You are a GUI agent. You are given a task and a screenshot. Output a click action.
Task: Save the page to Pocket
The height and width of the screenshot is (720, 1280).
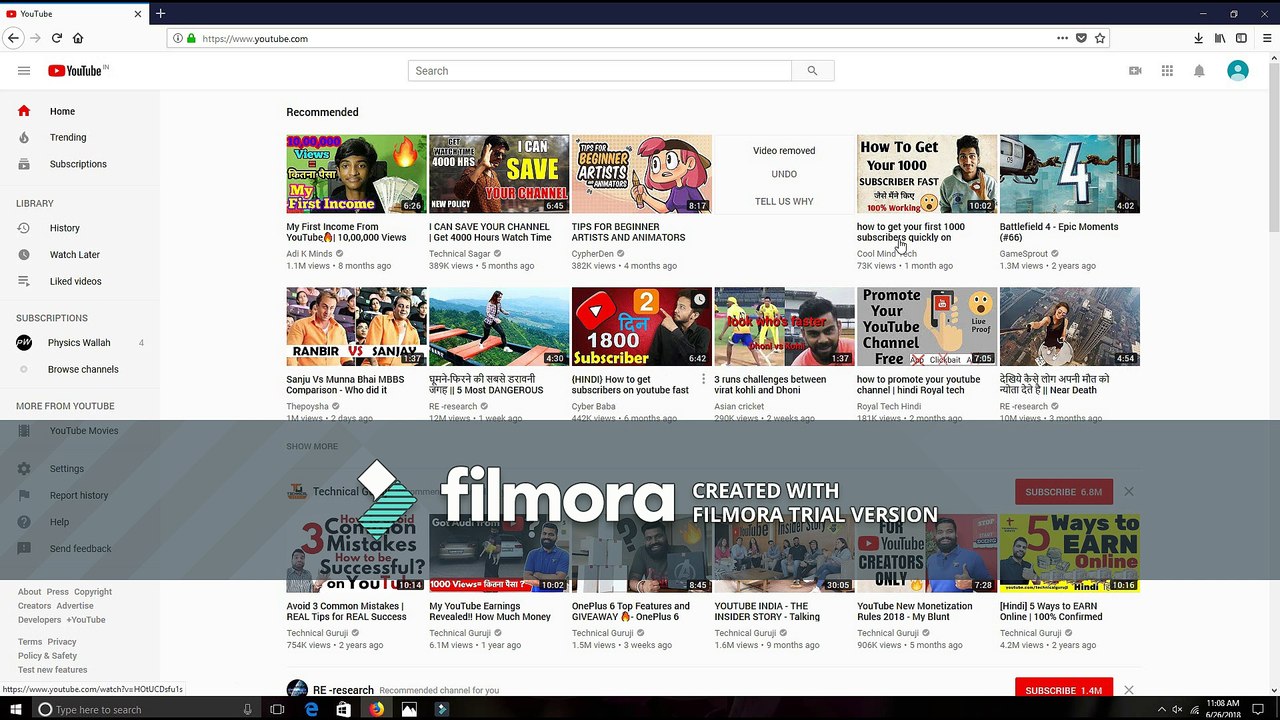click(1081, 38)
